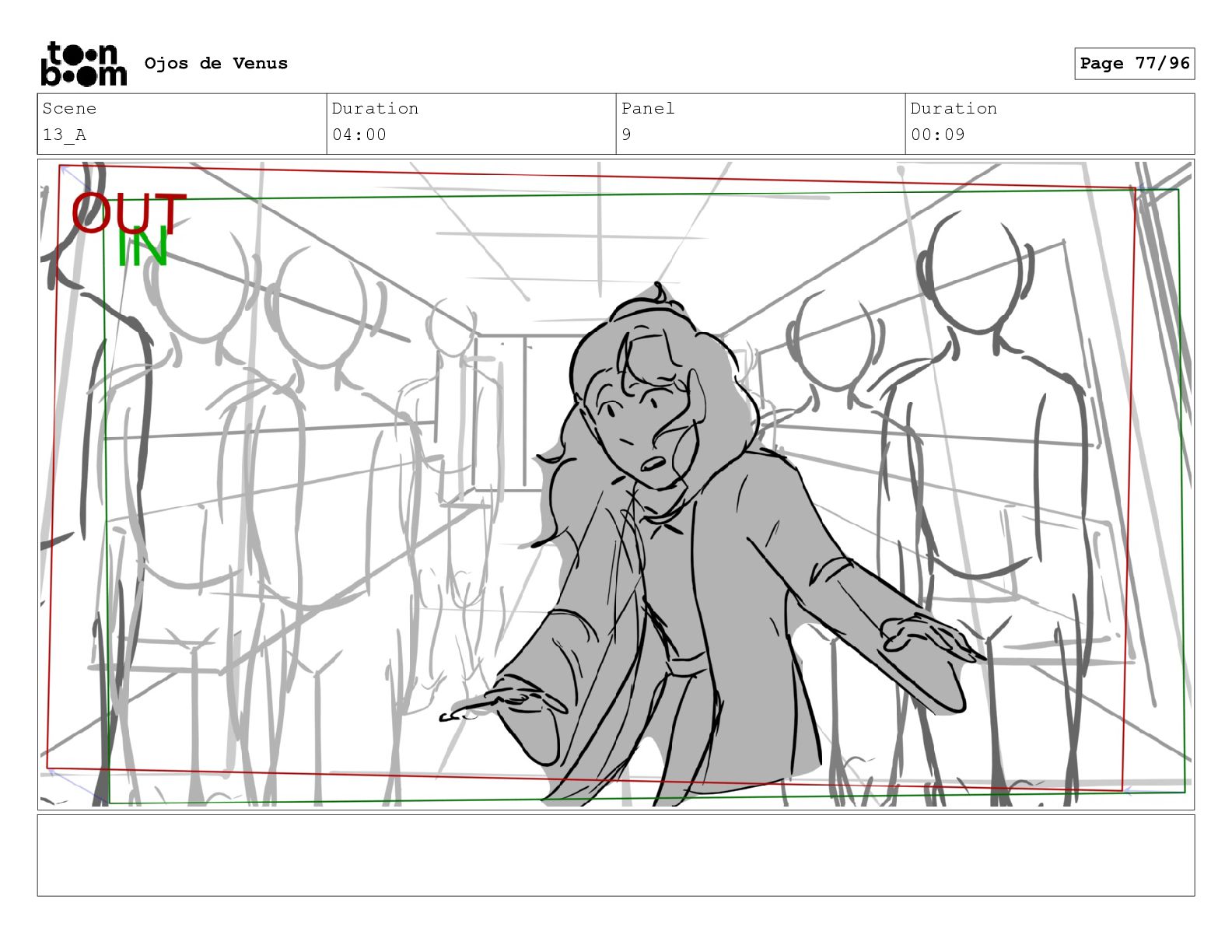1232x952 pixels.
Task: Select the scene value '13_A'
Action: [65, 135]
